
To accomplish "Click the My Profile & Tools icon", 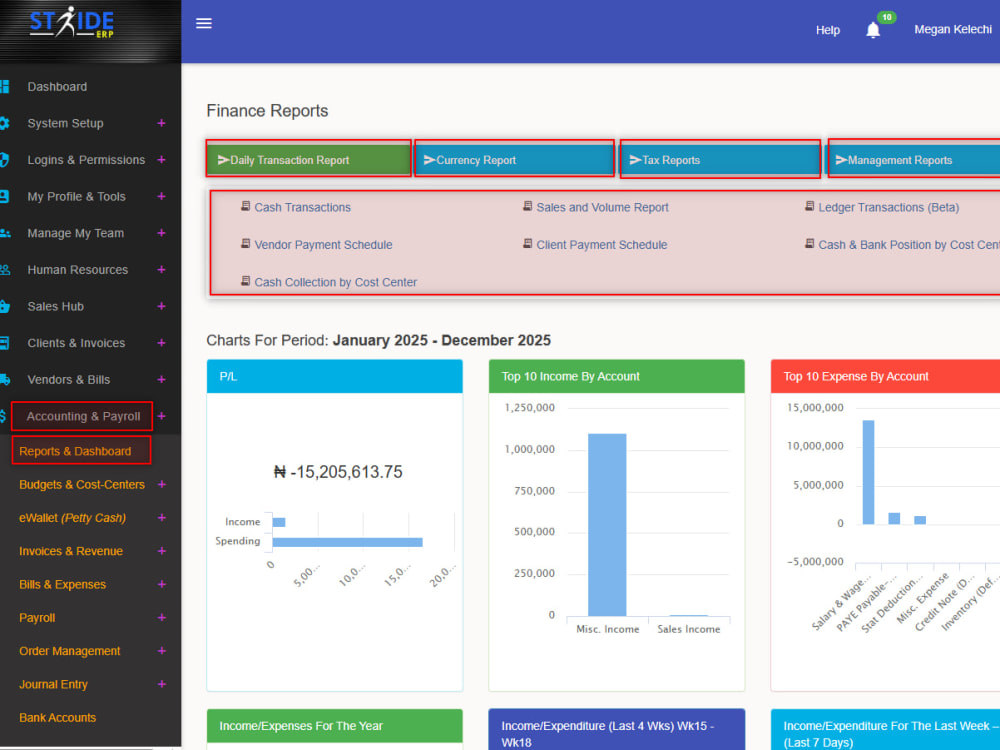I will click(x=4, y=196).
